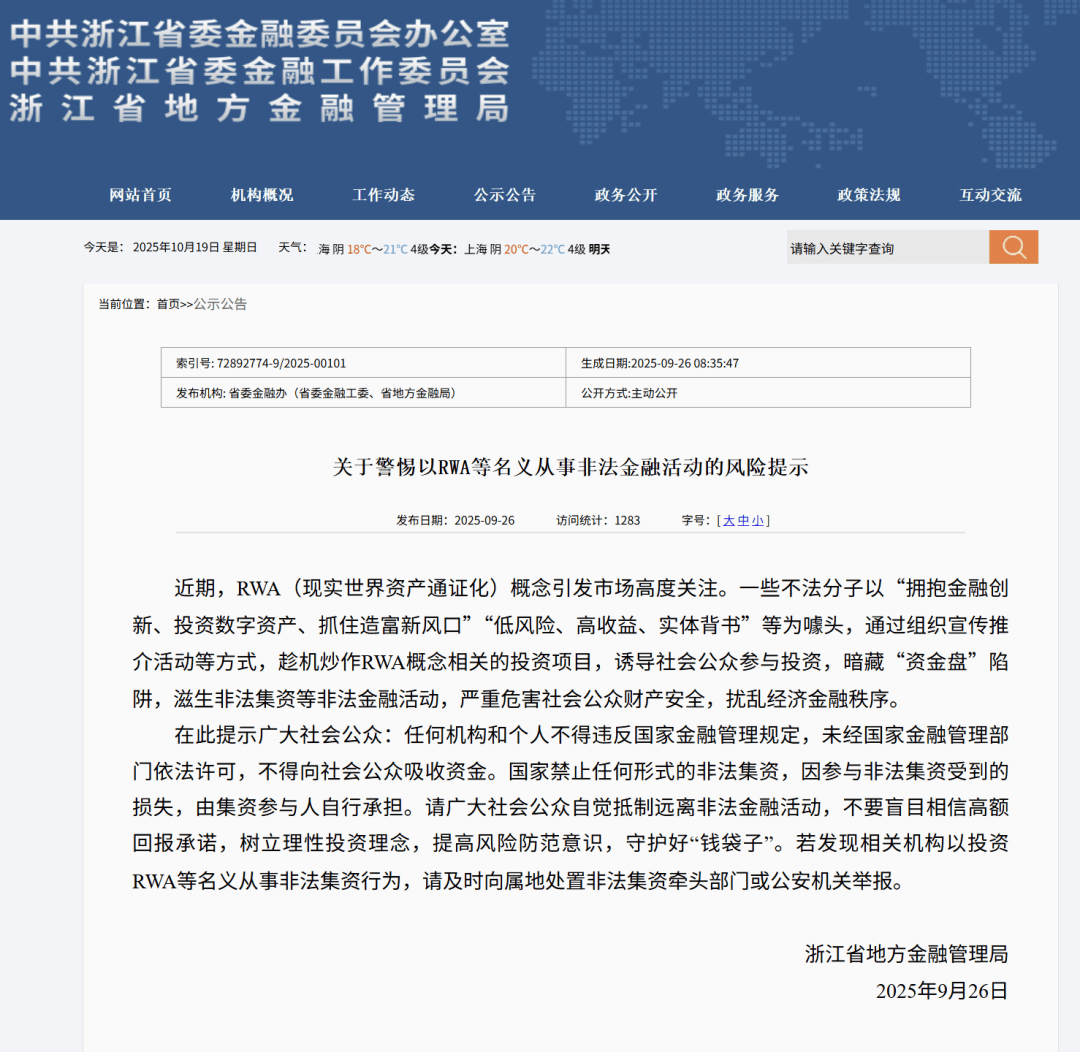Open the 互动交流 navigation menu
Image resolution: width=1080 pixels, height=1052 pixels.
tap(991, 195)
